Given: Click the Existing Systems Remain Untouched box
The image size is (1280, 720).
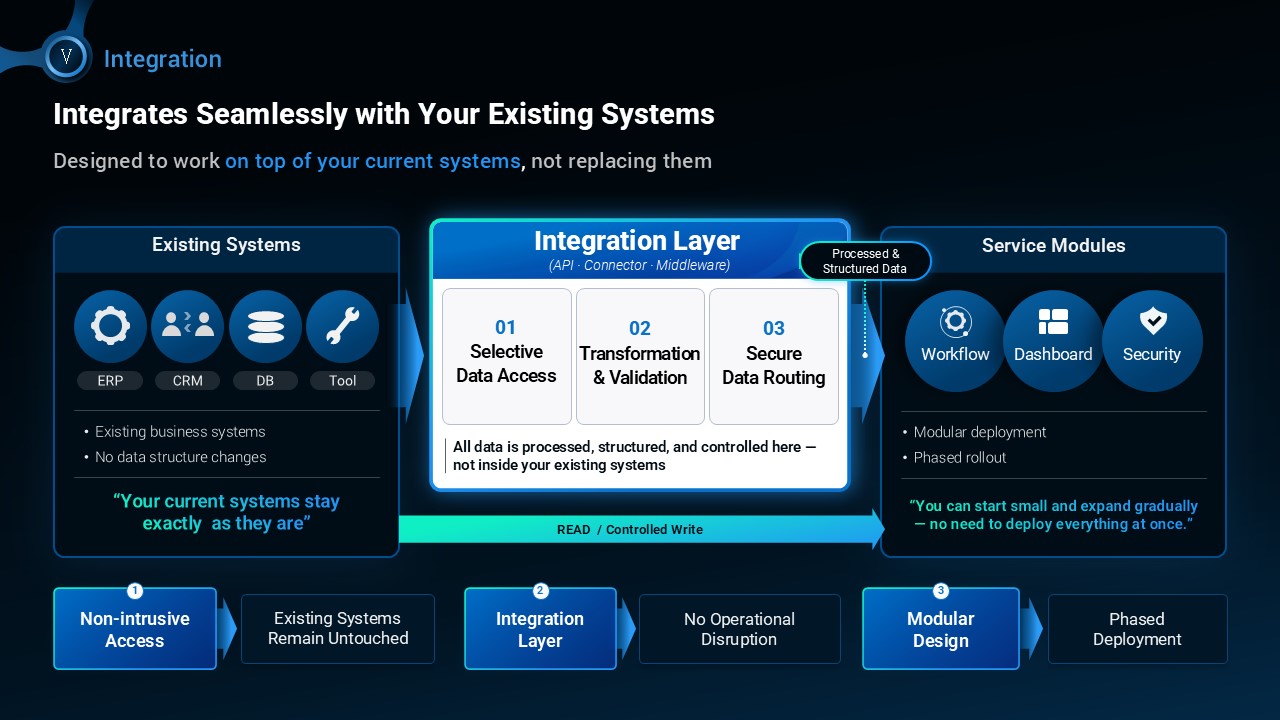Looking at the screenshot, I should [x=338, y=629].
